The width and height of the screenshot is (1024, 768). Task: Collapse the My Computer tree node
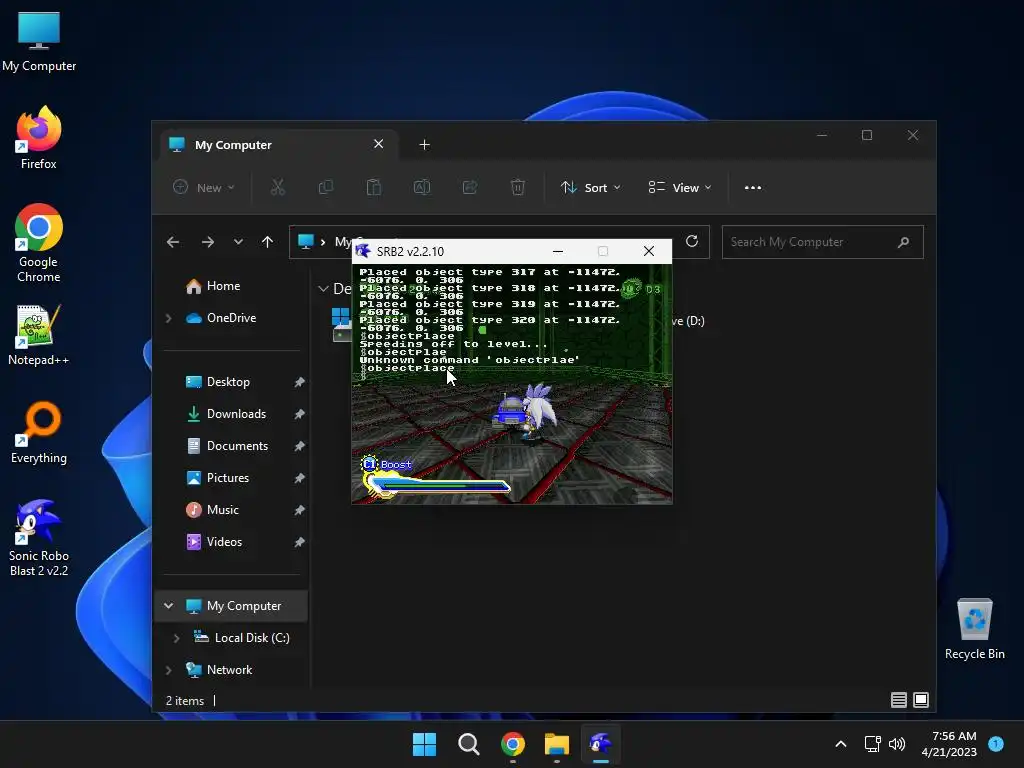168,606
